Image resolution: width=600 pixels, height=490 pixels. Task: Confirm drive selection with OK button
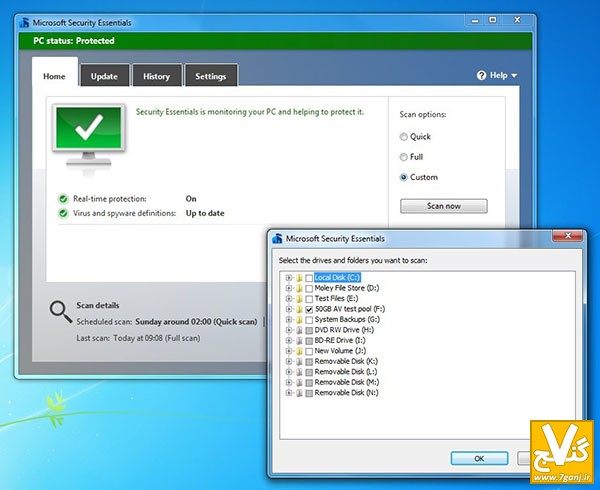click(x=478, y=458)
